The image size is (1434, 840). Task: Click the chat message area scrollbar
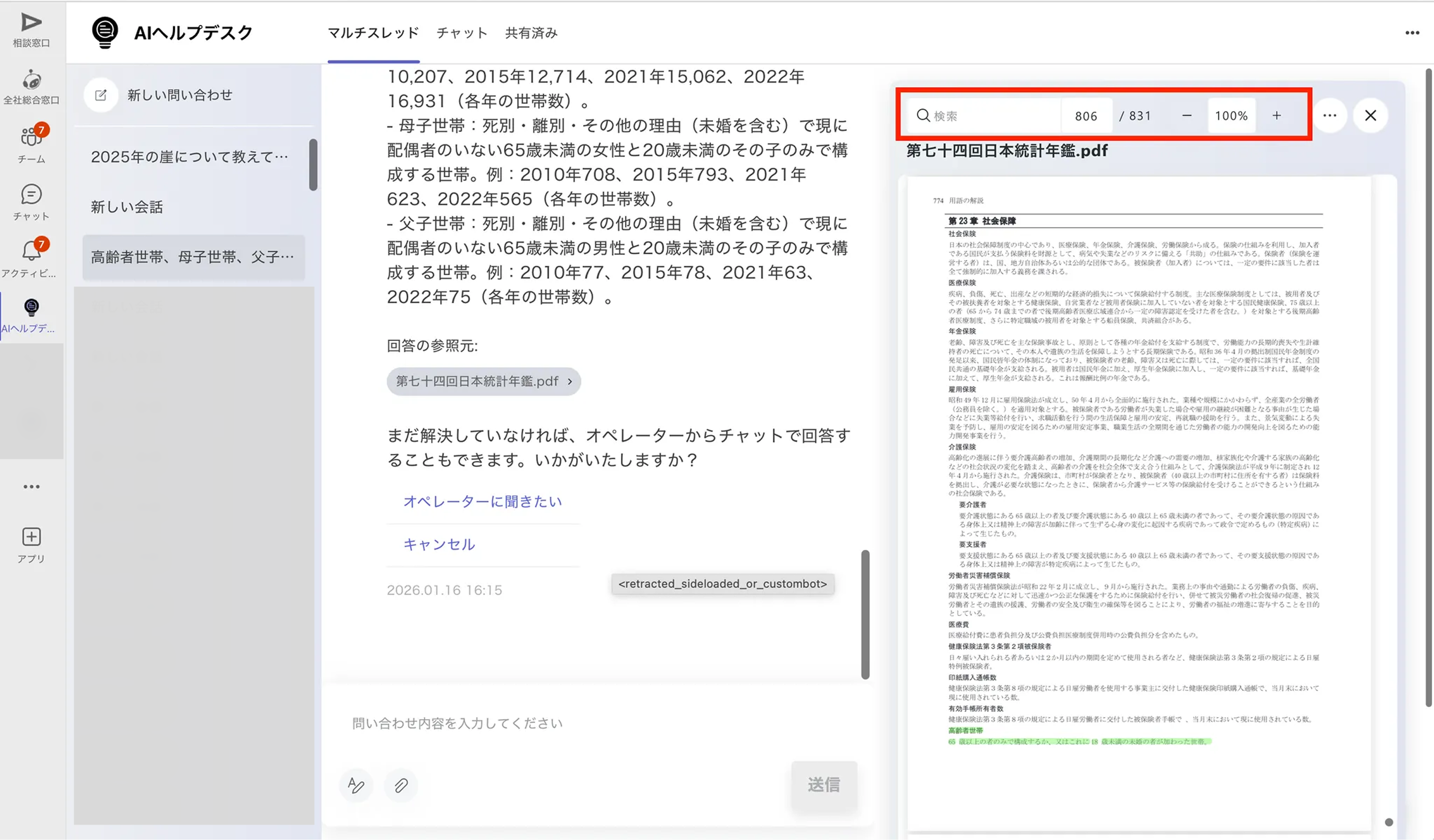tap(865, 614)
